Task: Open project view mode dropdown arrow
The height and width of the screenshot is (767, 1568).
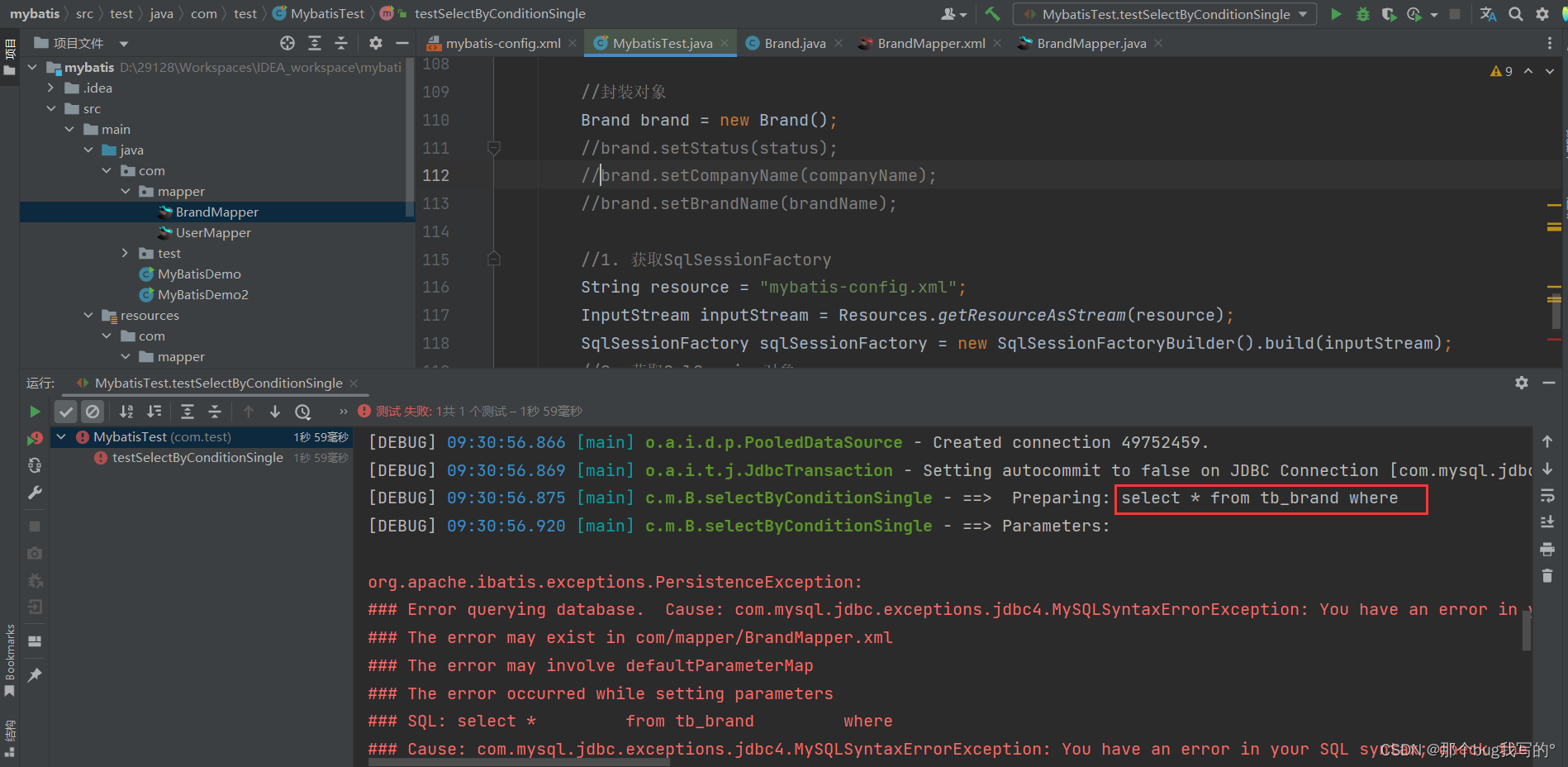Action: [124, 43]
